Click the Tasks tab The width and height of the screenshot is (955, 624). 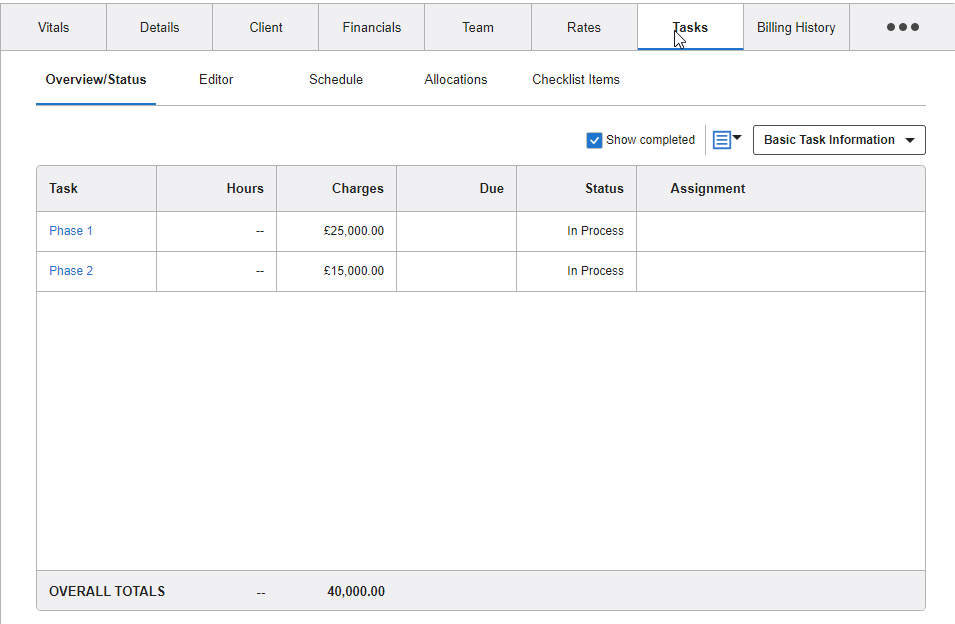(690, 27)
